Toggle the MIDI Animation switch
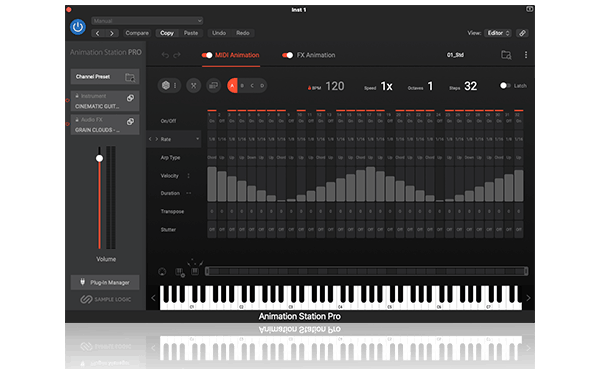This screenshot has width=599, height=369. point(207,55)
